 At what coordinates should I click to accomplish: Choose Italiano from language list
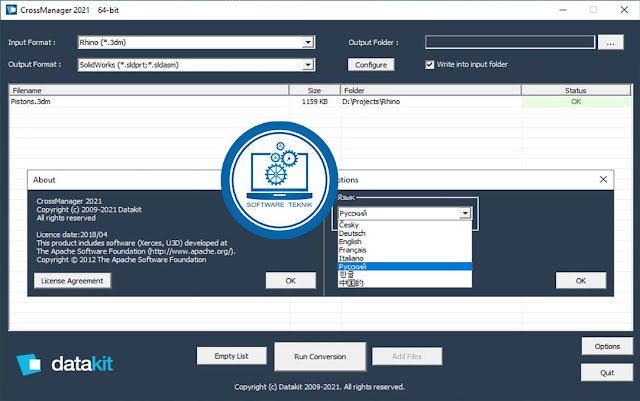[x=405, y=258]
